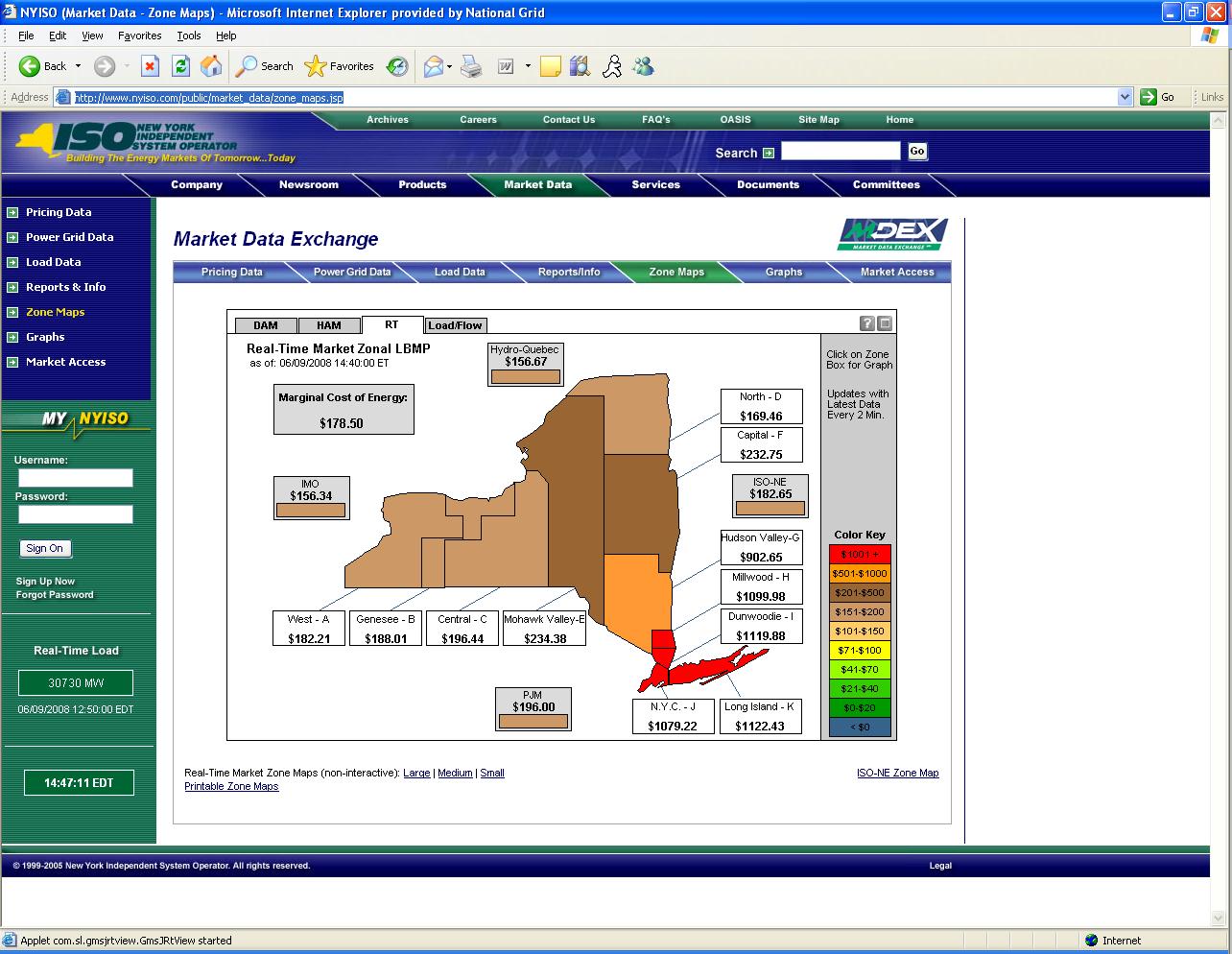Click the map applet window icon beside help
1232x954 pixels.
[x=885, y=323]
